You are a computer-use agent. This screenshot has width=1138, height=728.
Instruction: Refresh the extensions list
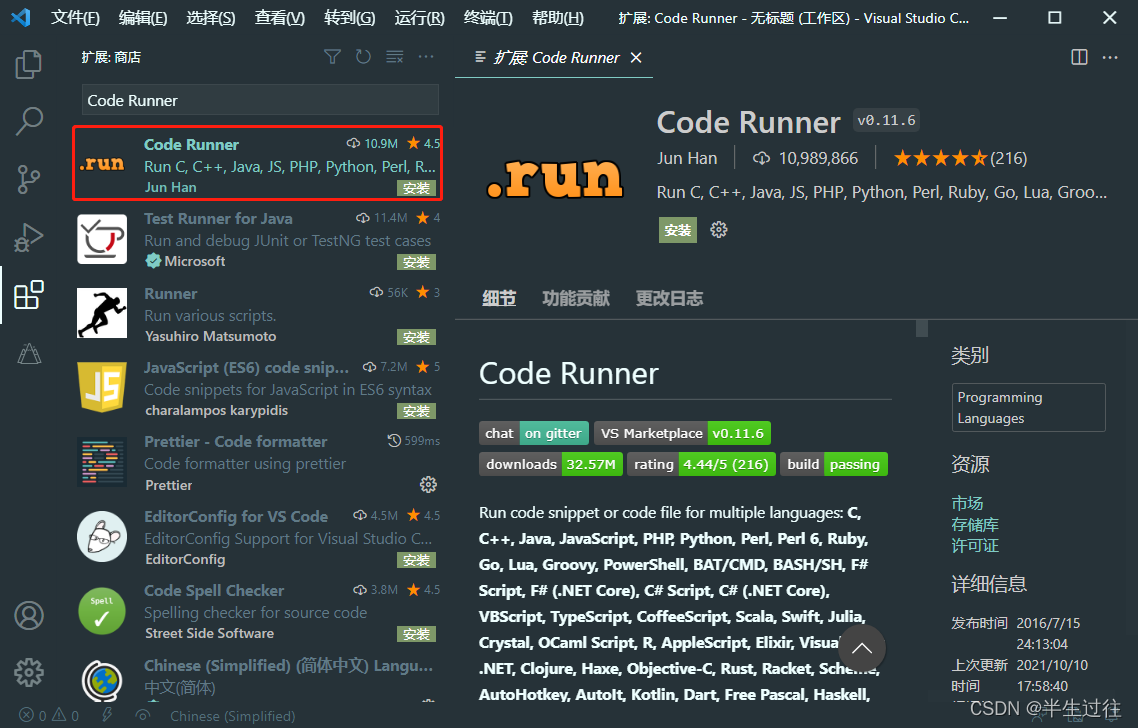[x=363, y=57]
